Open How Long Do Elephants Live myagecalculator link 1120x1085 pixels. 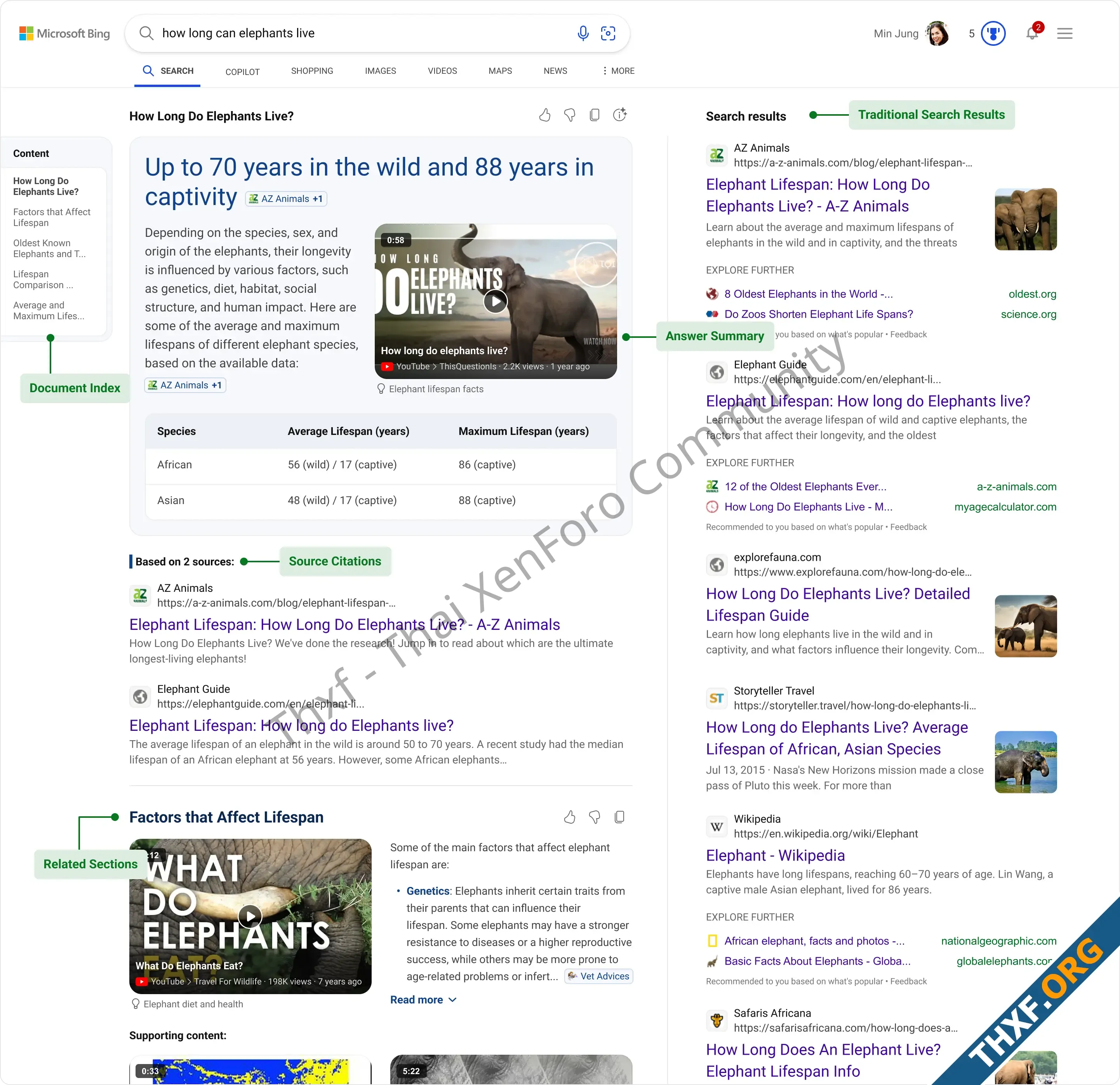pyautogui.click(x=808, y=507)
